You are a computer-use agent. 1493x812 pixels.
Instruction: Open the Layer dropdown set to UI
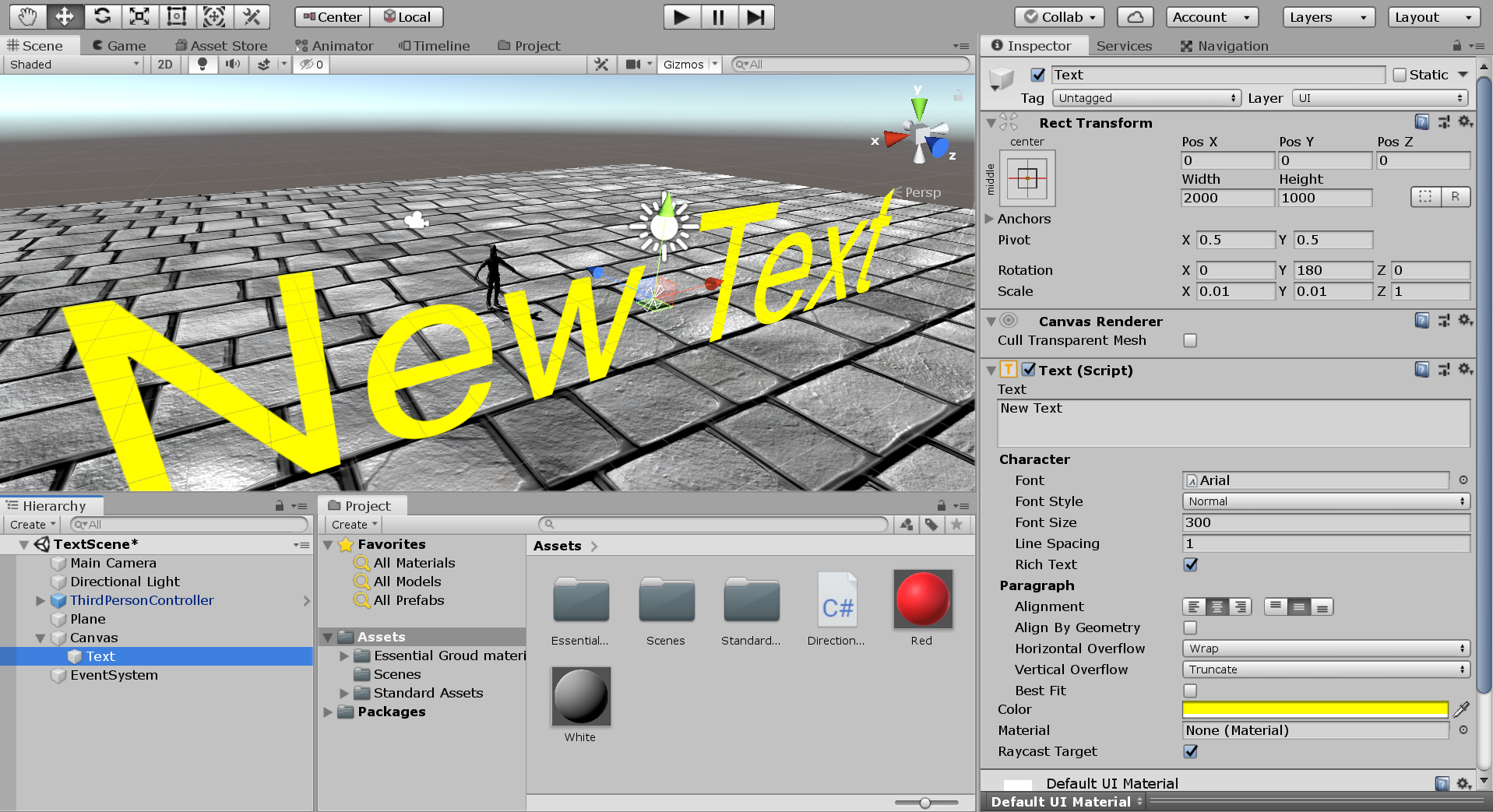pos(1380,98)
